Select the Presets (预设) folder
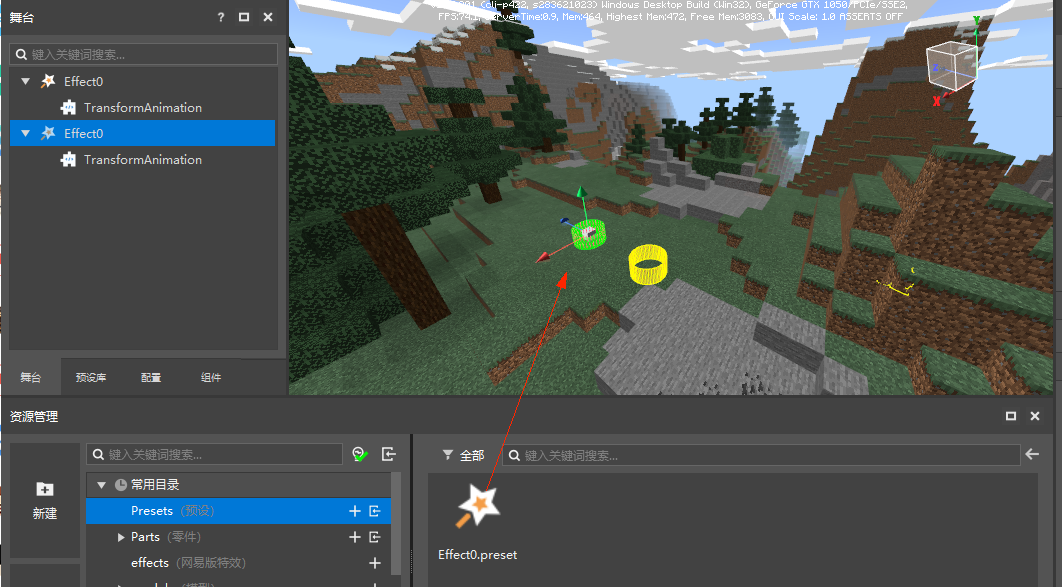Image resolution: width=1062 pixels, height=587 pixels. pyautogui.click(x=239, y=511)
